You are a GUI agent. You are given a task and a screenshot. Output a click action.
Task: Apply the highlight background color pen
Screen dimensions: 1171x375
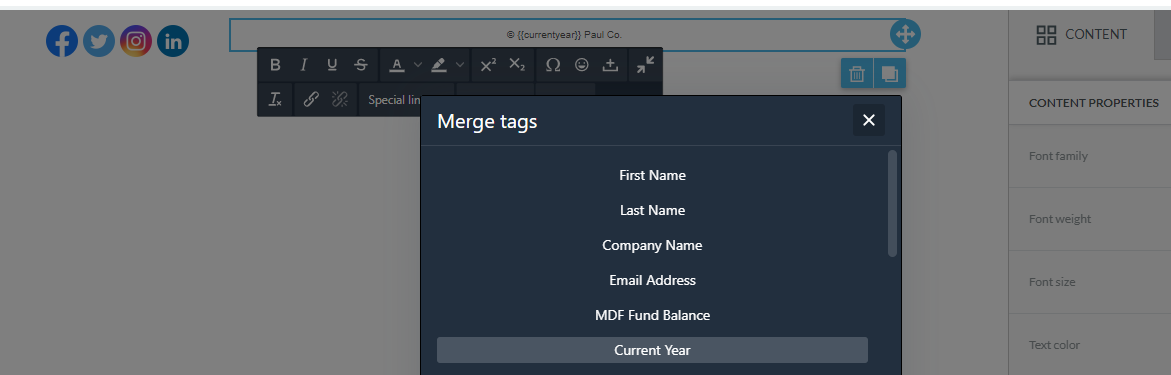point(439,65)
